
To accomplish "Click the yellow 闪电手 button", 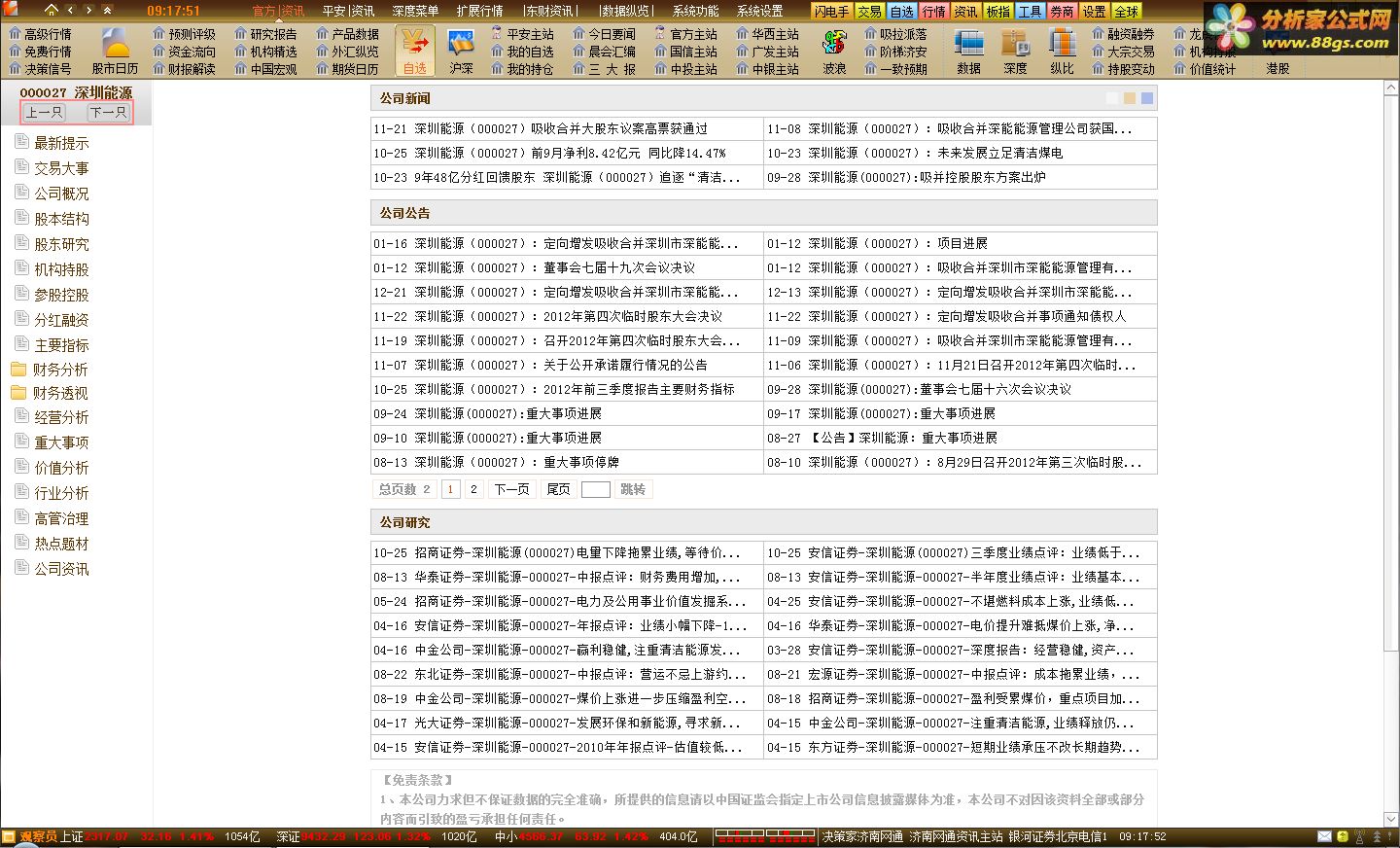I will tap(831, 11).
